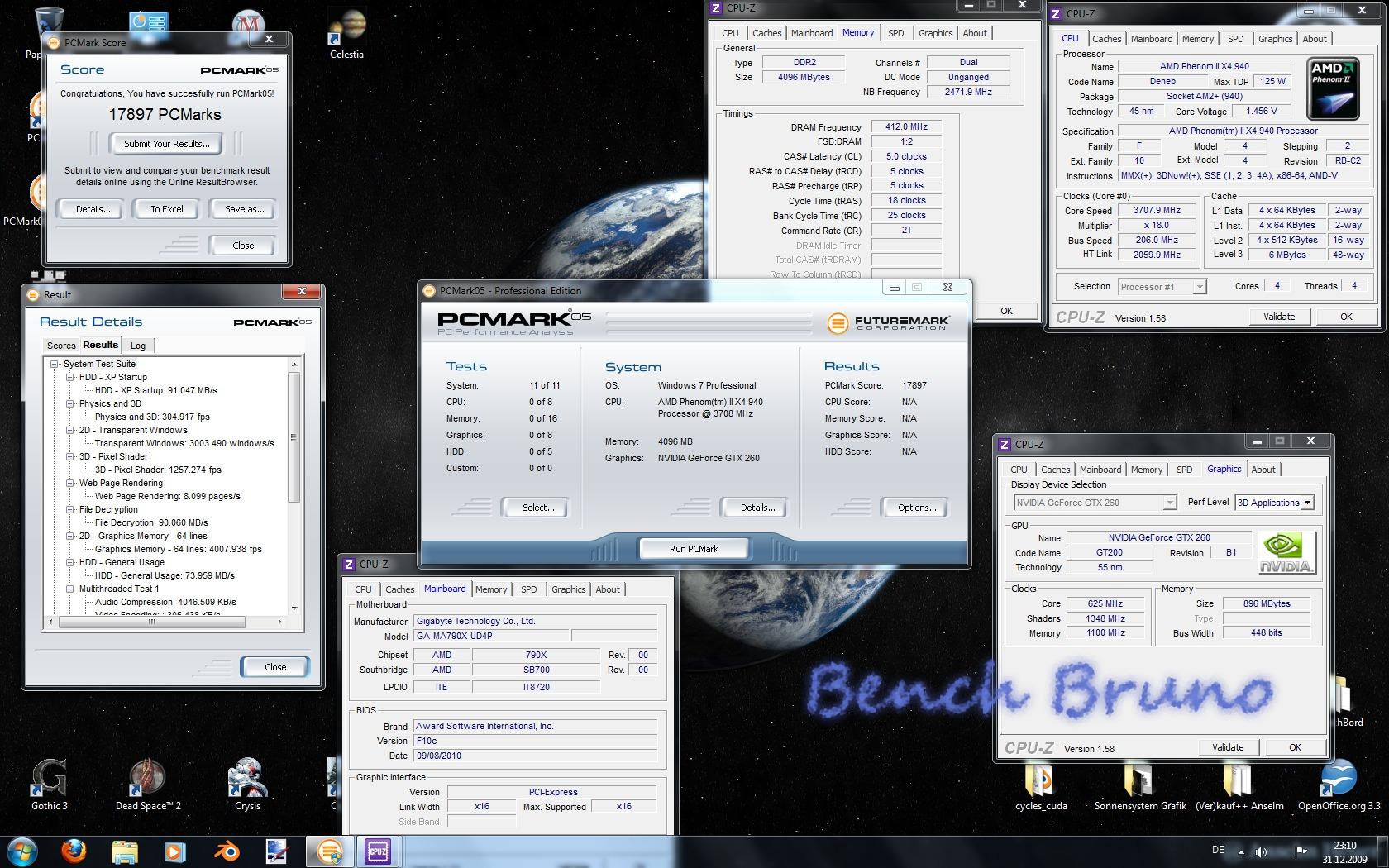Switch to the Scores tab in Result
The image size is (1389, 868).
61,346
